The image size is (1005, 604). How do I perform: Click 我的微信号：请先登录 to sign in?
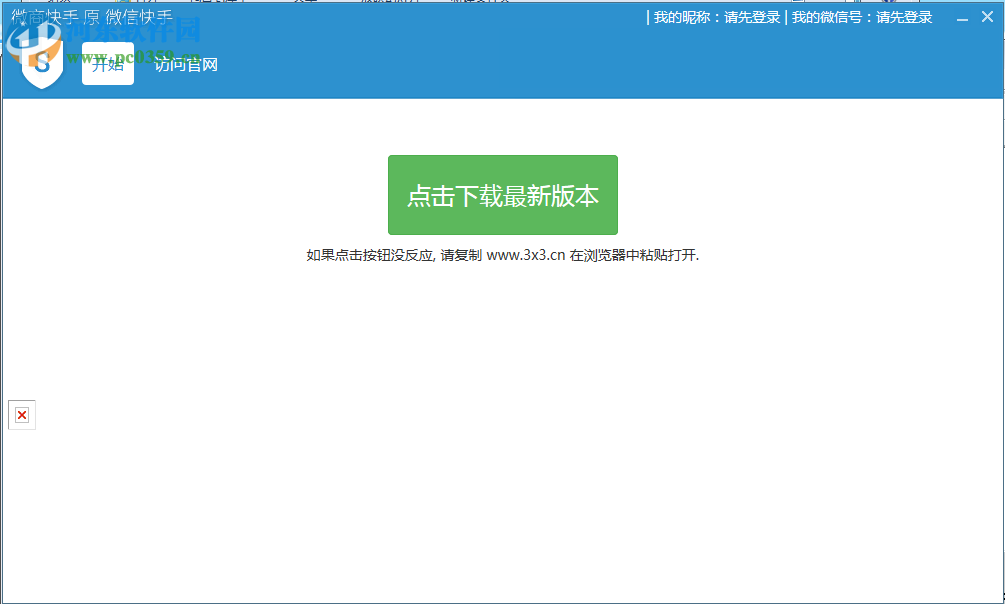pyautogui.click(x=862, y=17)
